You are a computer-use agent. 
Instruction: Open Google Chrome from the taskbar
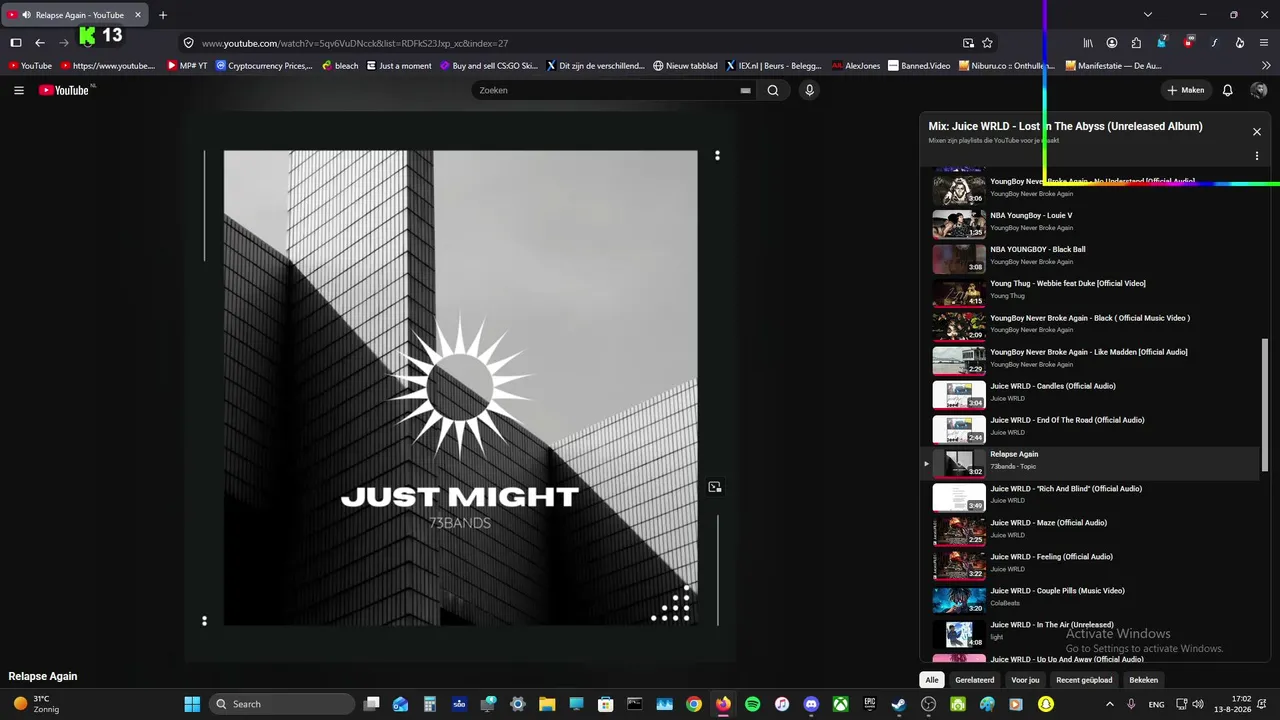point(694,704)
